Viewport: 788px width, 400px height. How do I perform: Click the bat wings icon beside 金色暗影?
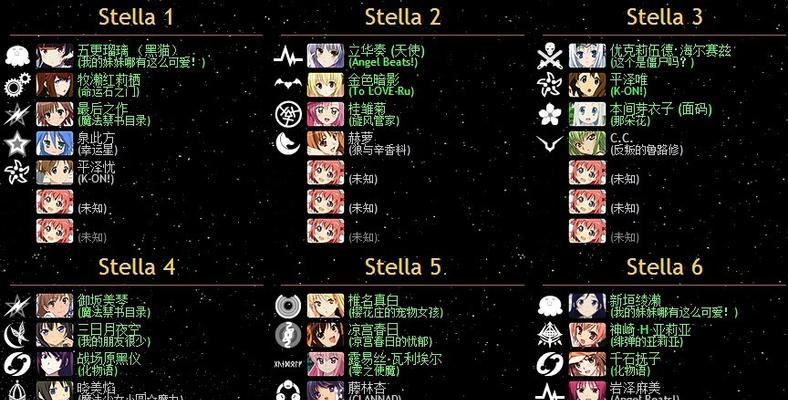[x=288, y=83]
